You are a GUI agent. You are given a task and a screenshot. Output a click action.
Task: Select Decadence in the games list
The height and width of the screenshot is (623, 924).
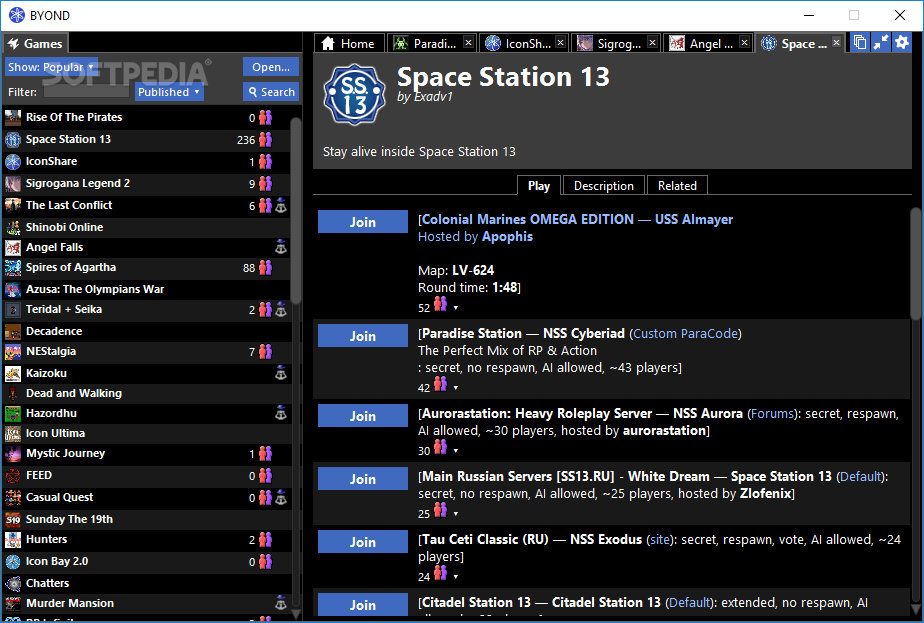point(147,331)
